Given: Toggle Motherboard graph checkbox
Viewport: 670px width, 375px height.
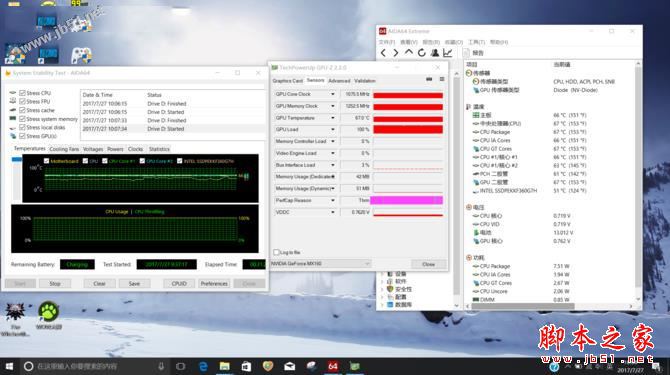Looking at the screenshot, I should click(x=47, y=161).
